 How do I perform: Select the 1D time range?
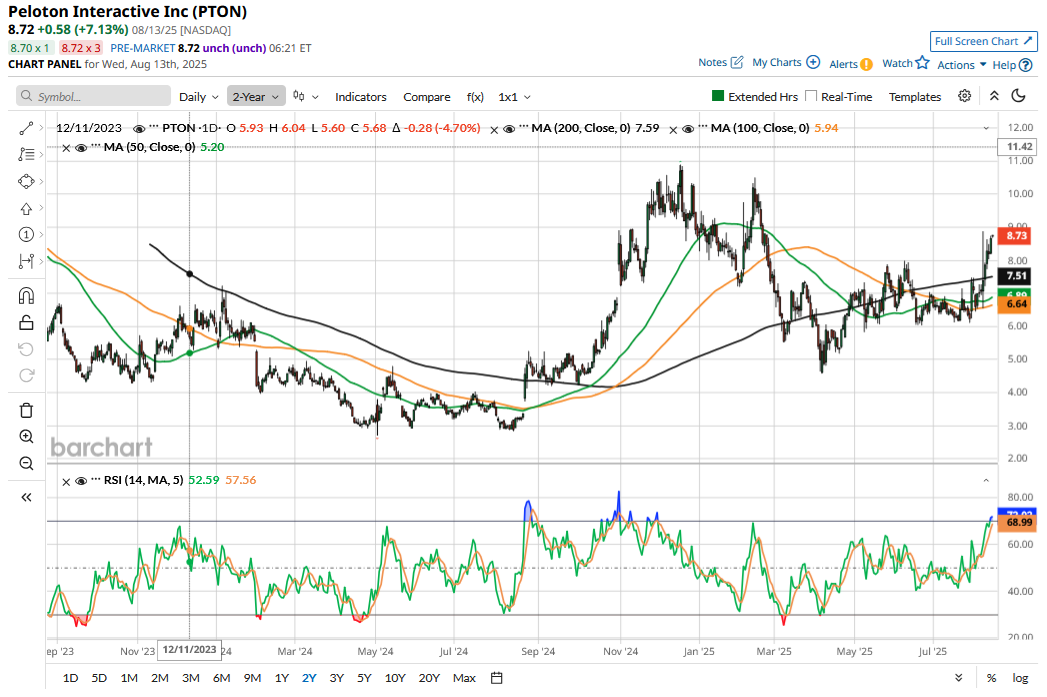[70, 678]
